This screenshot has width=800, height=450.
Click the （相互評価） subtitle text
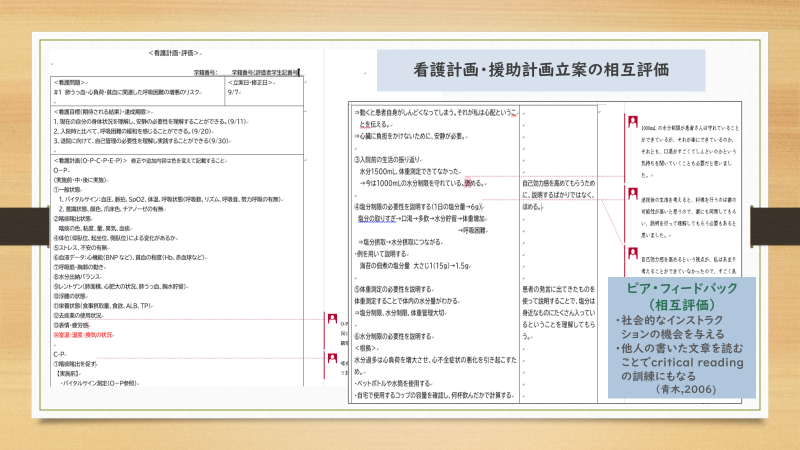click(x=682, y=305)
